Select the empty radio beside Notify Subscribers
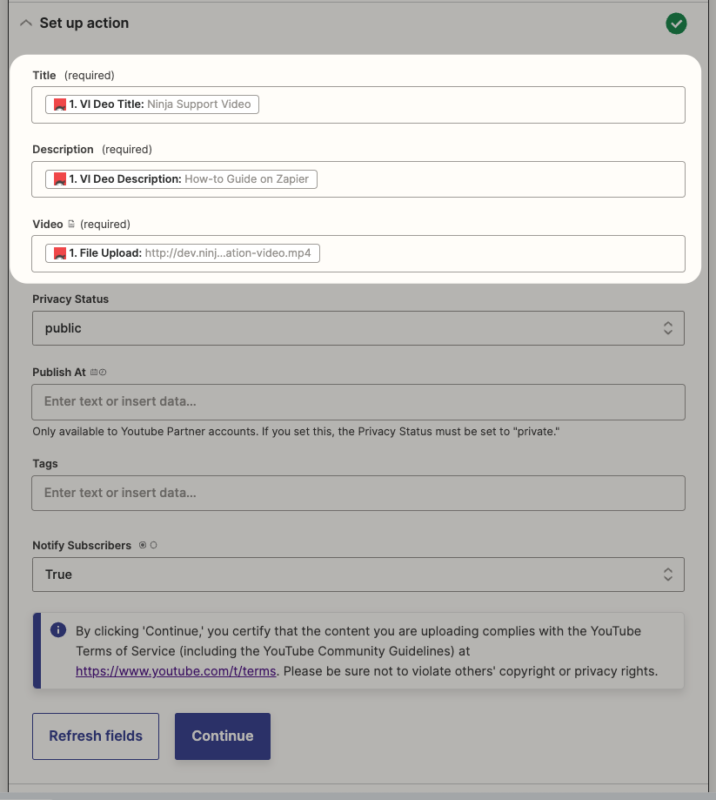 pyautogui.click(x=154, y=545)
